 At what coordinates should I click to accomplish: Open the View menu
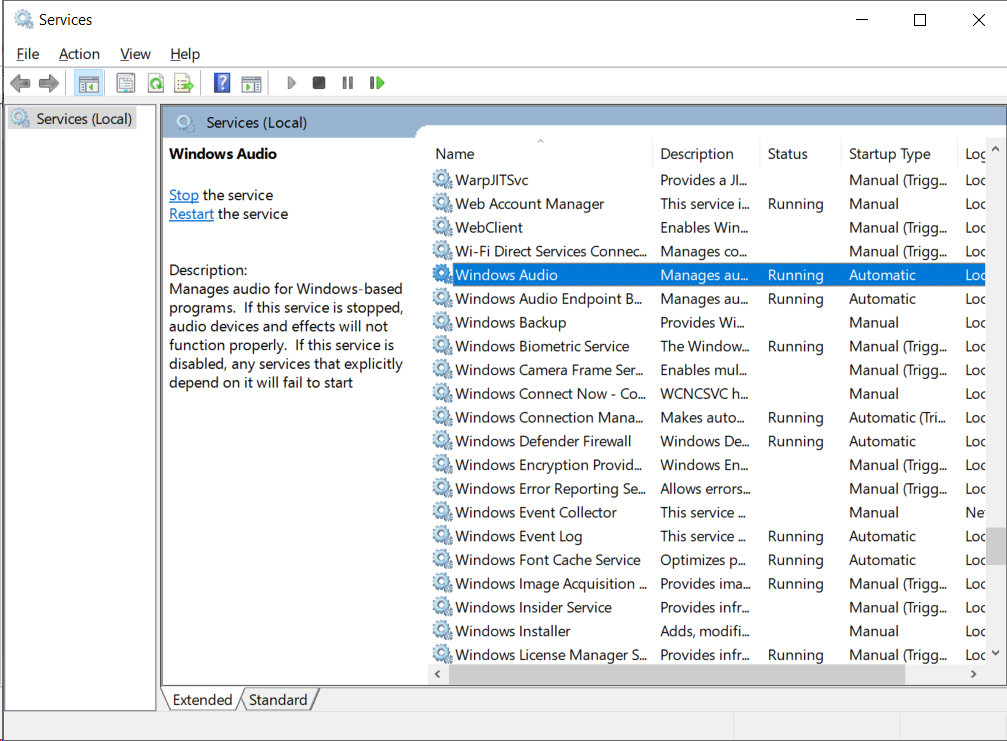(x=135, y=54)
